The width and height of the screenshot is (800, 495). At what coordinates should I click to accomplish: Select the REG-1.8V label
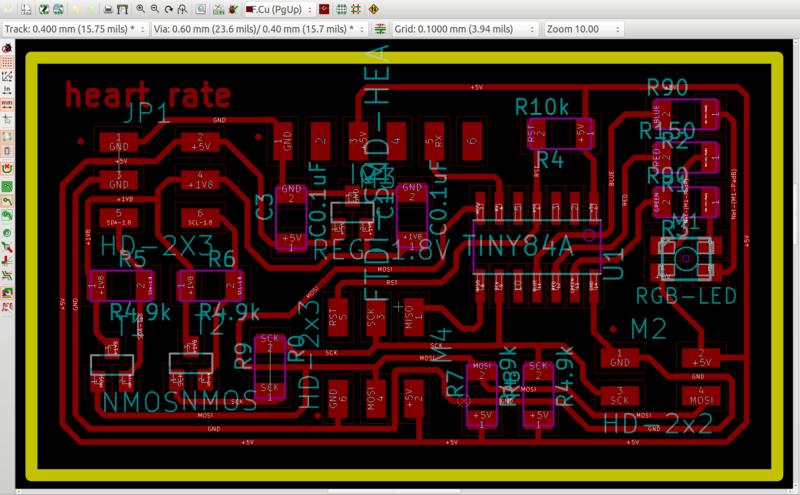point(381,250)
